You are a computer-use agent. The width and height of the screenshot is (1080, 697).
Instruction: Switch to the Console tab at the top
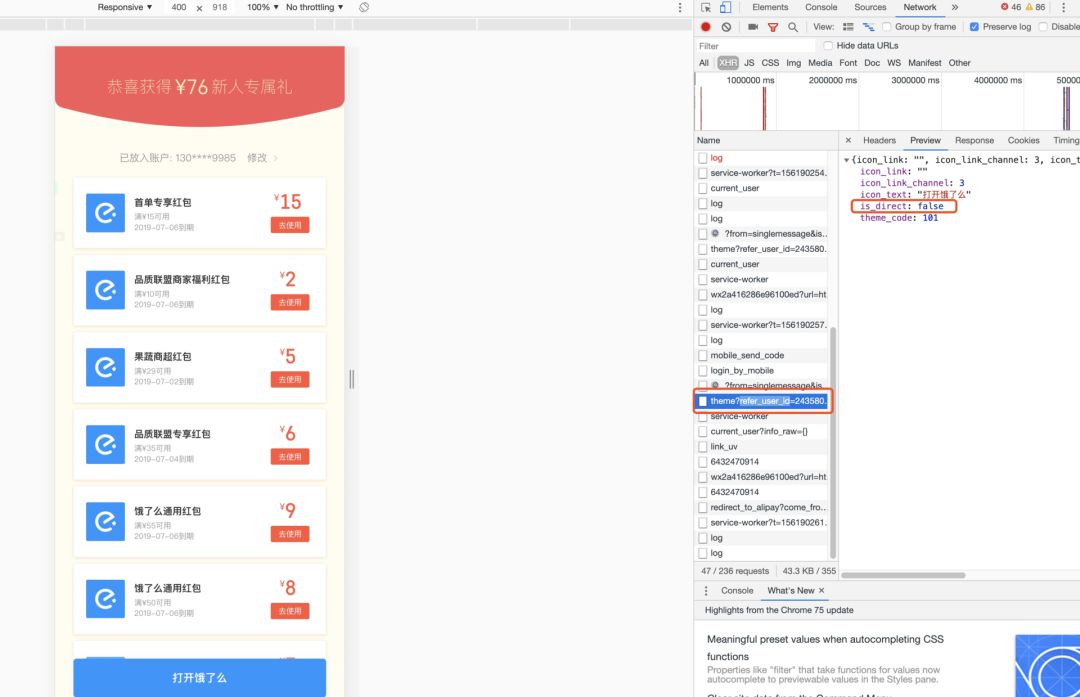821,7
